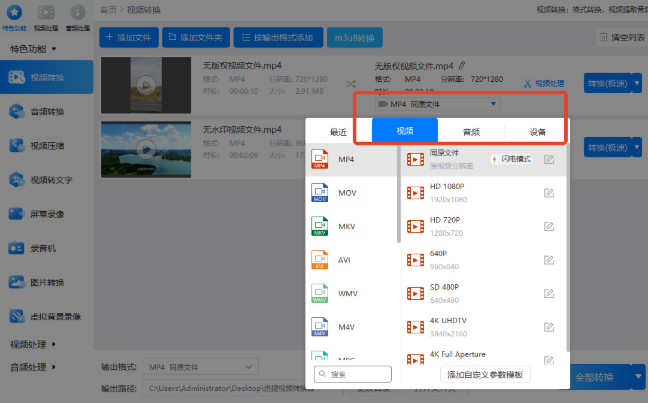Expand the 特色功能 section header
Viewport: 648px width, 403px height.
point(33,49)
